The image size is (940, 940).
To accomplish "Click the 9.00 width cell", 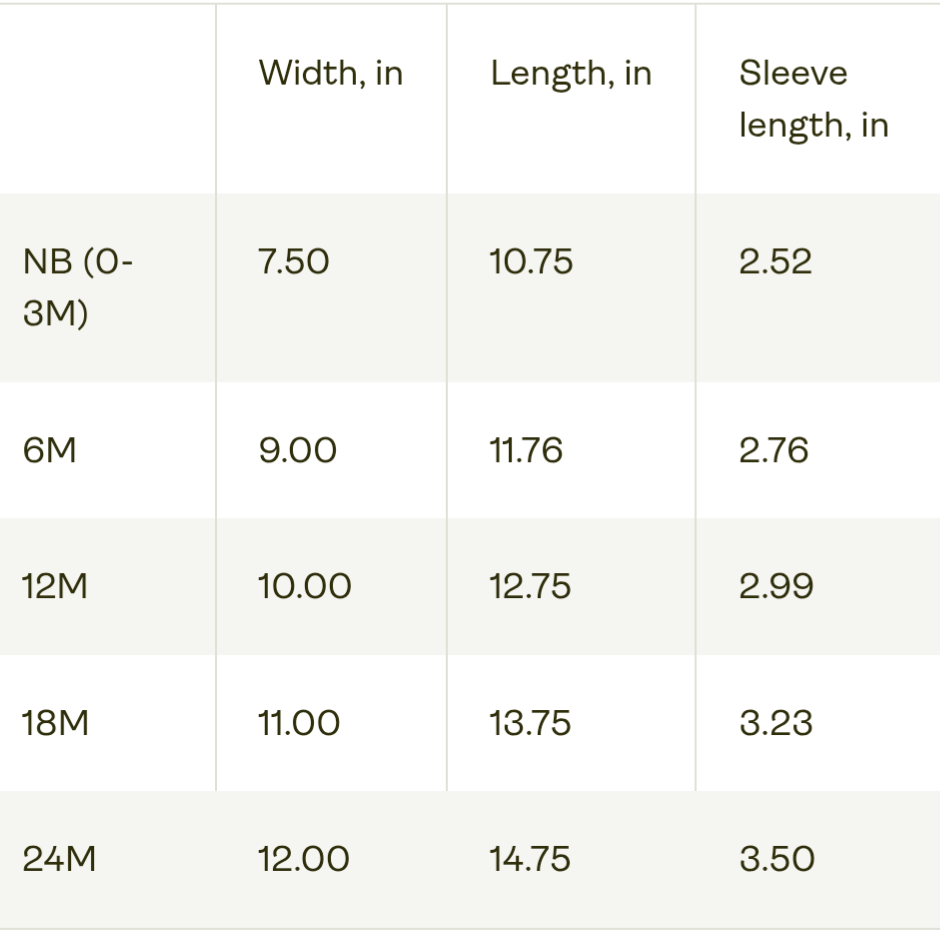I will [297, 450].
